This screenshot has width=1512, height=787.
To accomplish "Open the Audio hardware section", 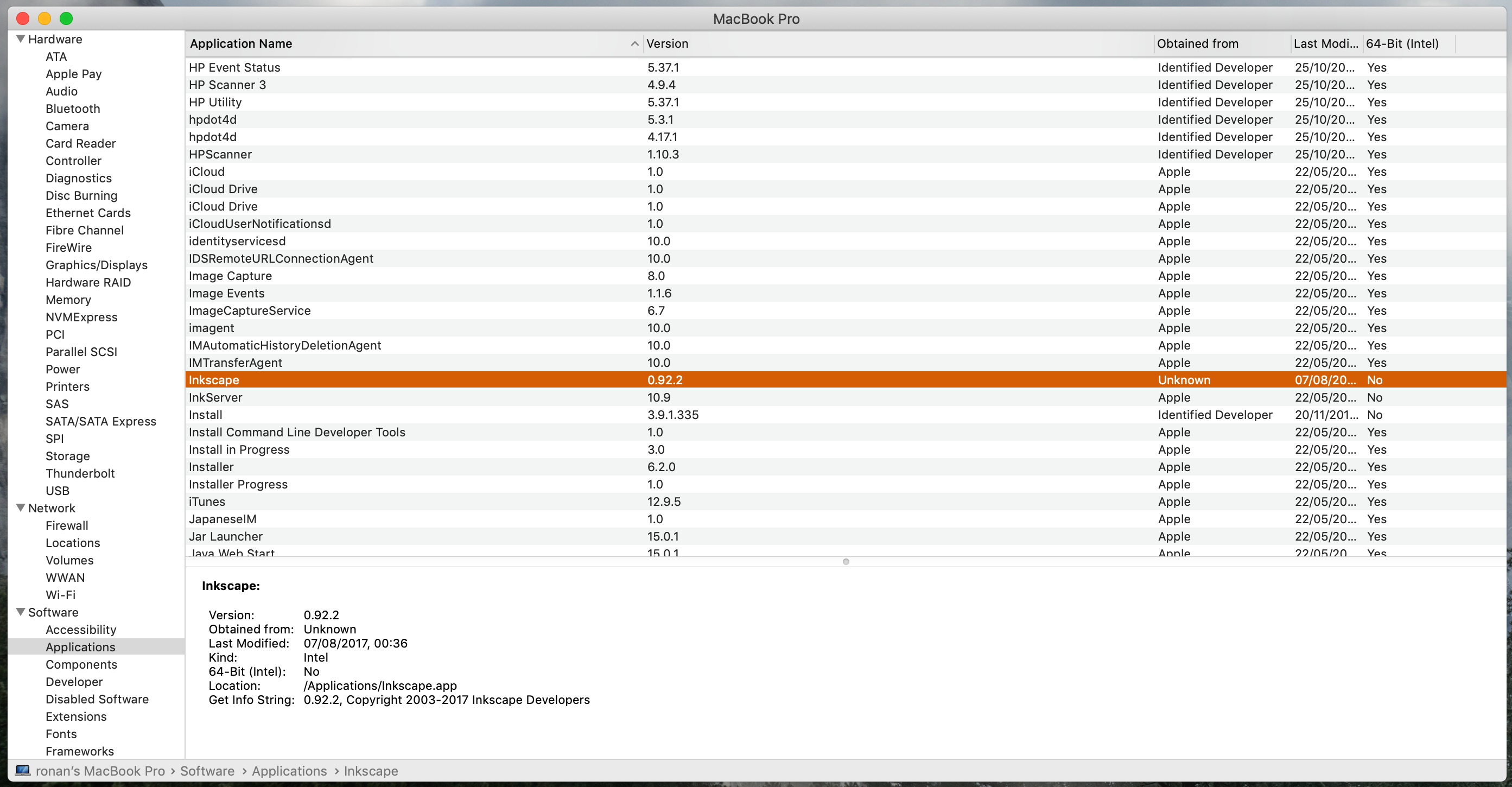I will (x=62, y=91).
